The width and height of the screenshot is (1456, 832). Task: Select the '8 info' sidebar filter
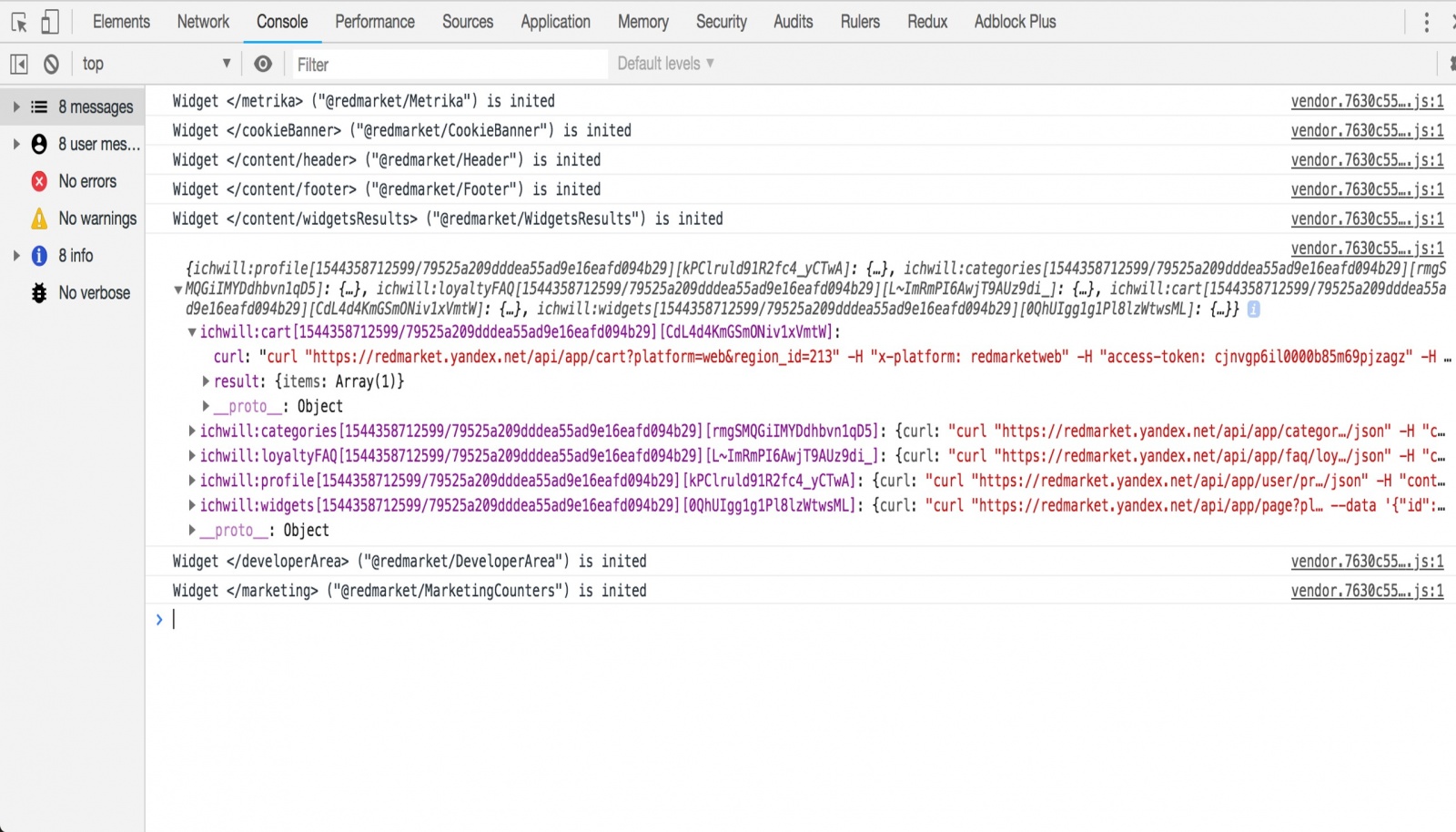(73, 256)
